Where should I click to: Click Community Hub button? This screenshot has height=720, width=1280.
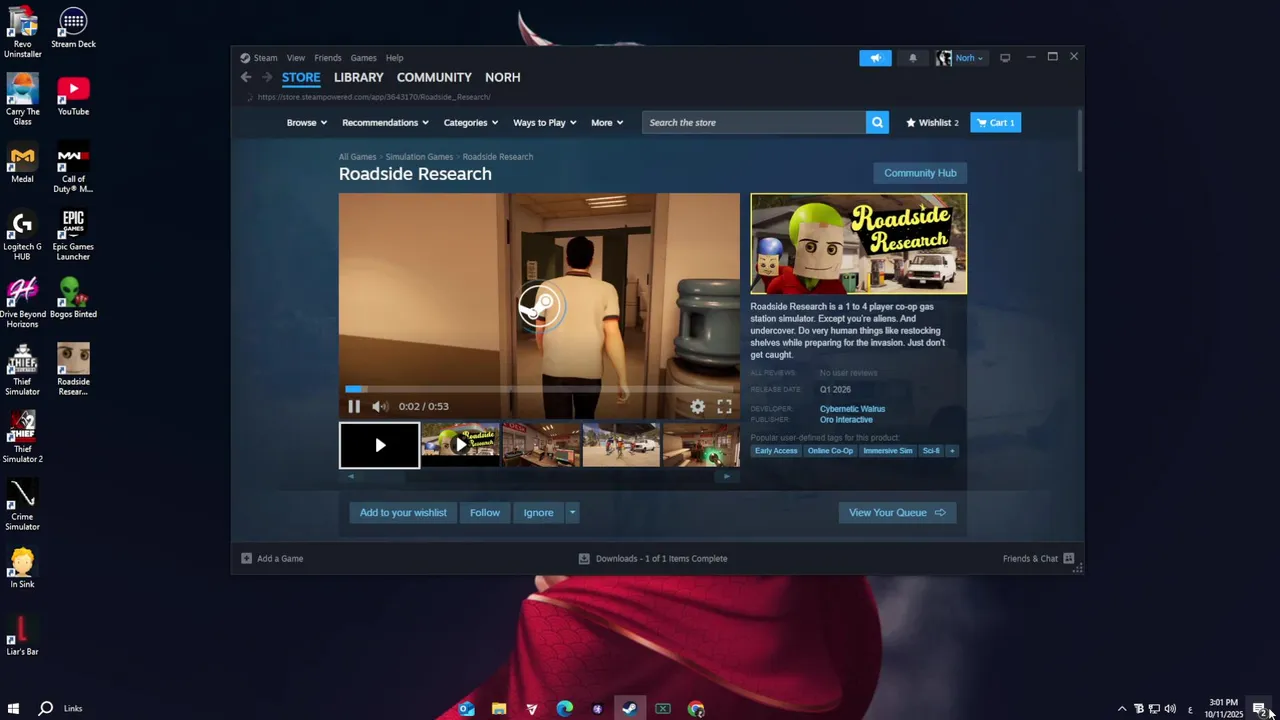point(920,173)
